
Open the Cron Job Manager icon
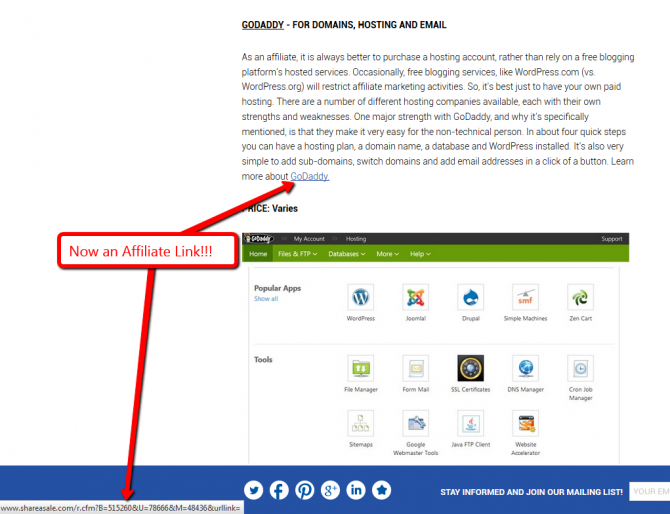click(x=579, y=368)
